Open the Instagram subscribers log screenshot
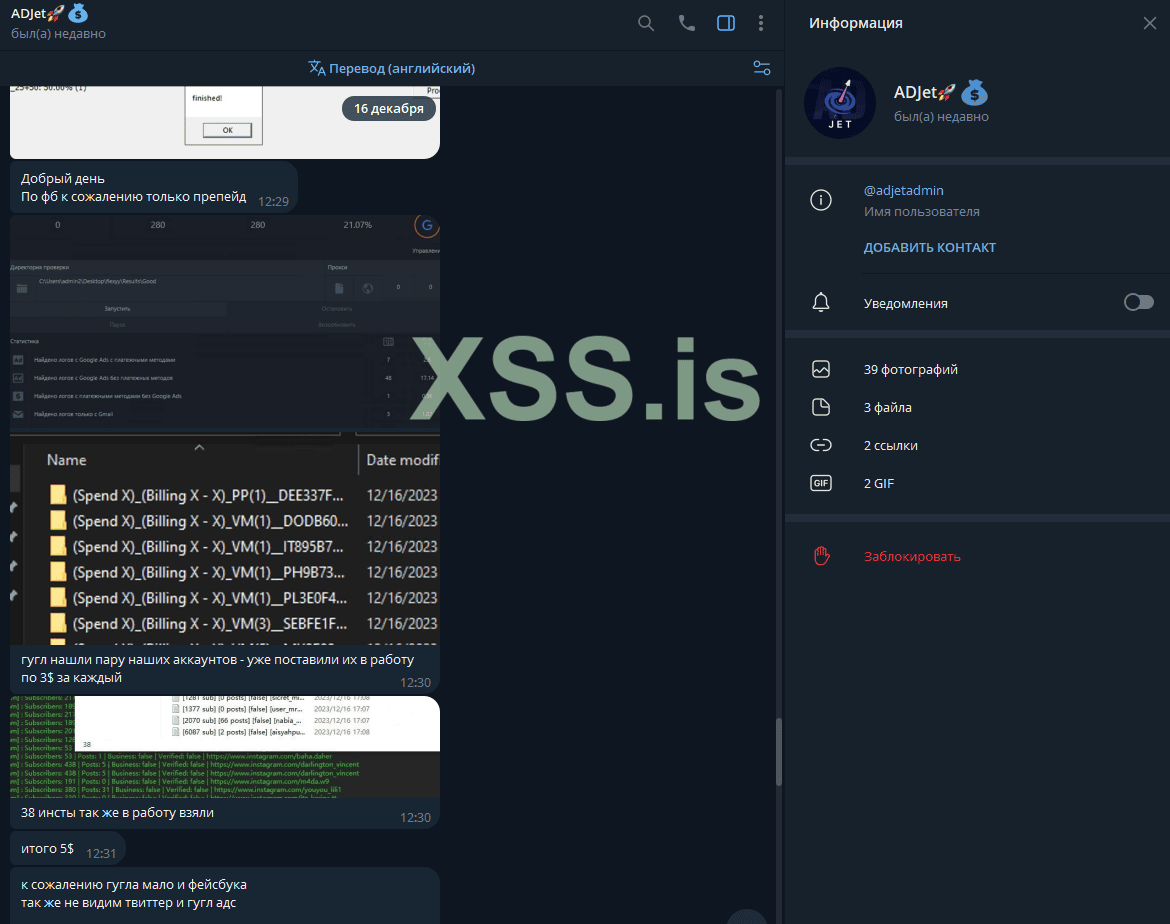This screenshot has height=924, width=1170. coord(225,746)
